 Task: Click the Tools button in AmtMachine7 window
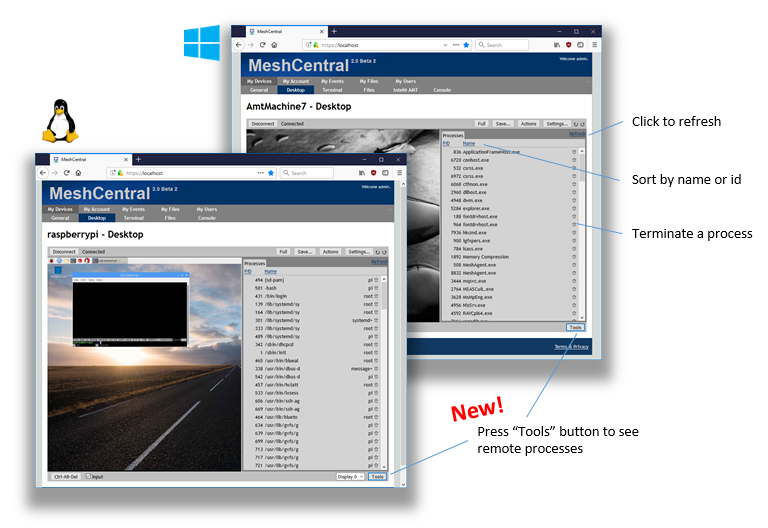coord(576,327)
